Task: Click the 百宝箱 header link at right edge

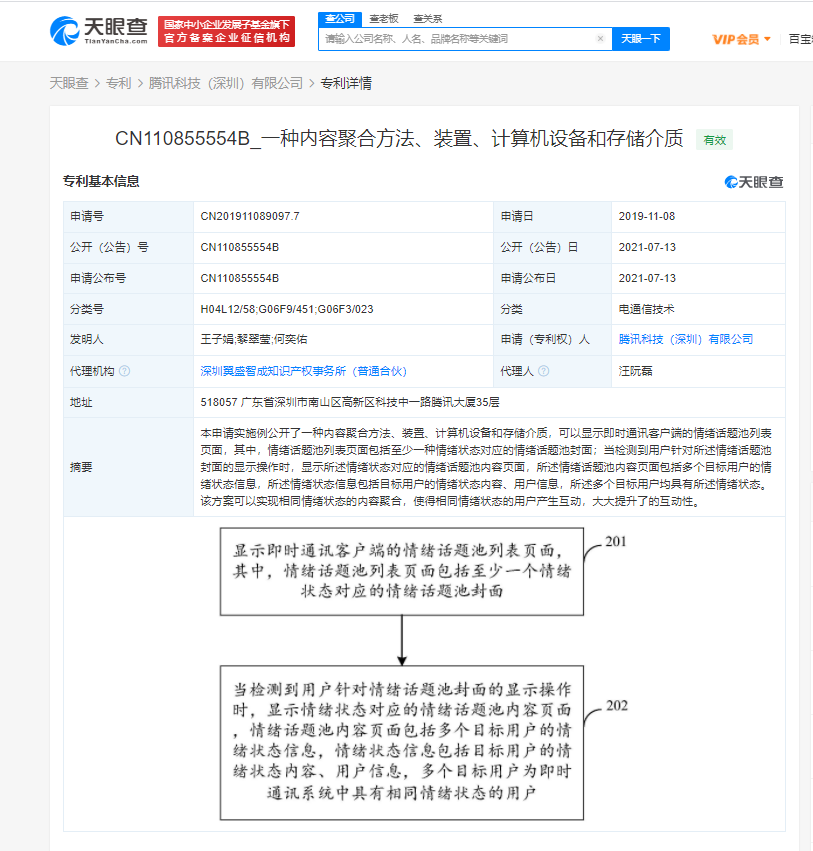Action: [801, 39]
